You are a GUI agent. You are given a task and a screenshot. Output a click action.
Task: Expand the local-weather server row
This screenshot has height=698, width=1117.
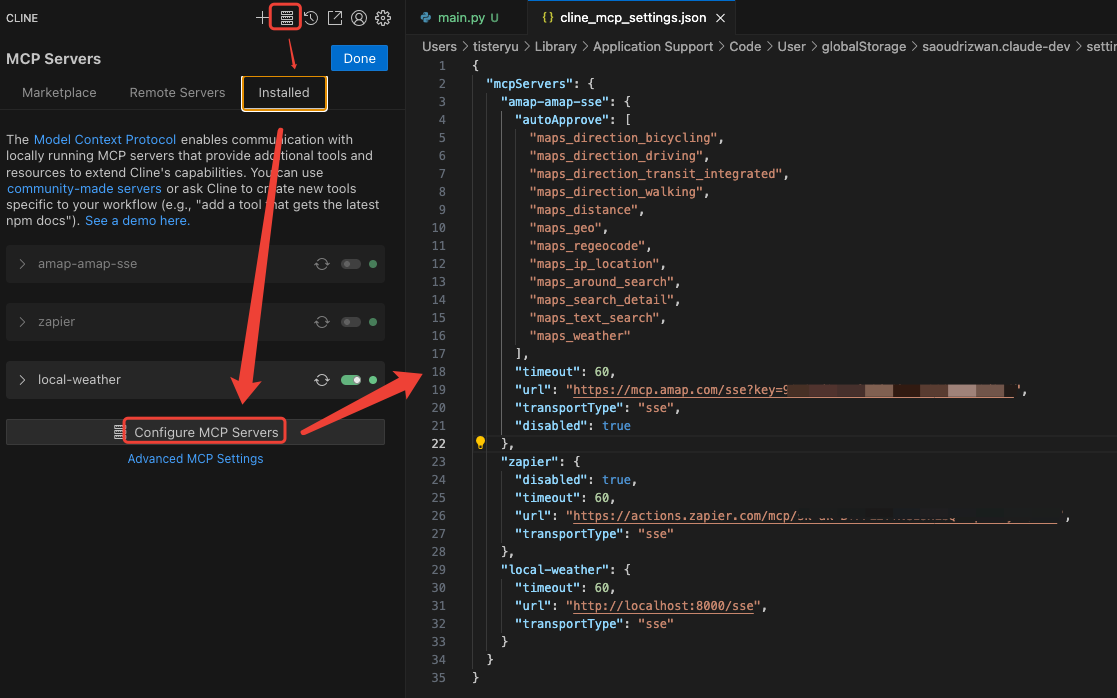point(22,380)
